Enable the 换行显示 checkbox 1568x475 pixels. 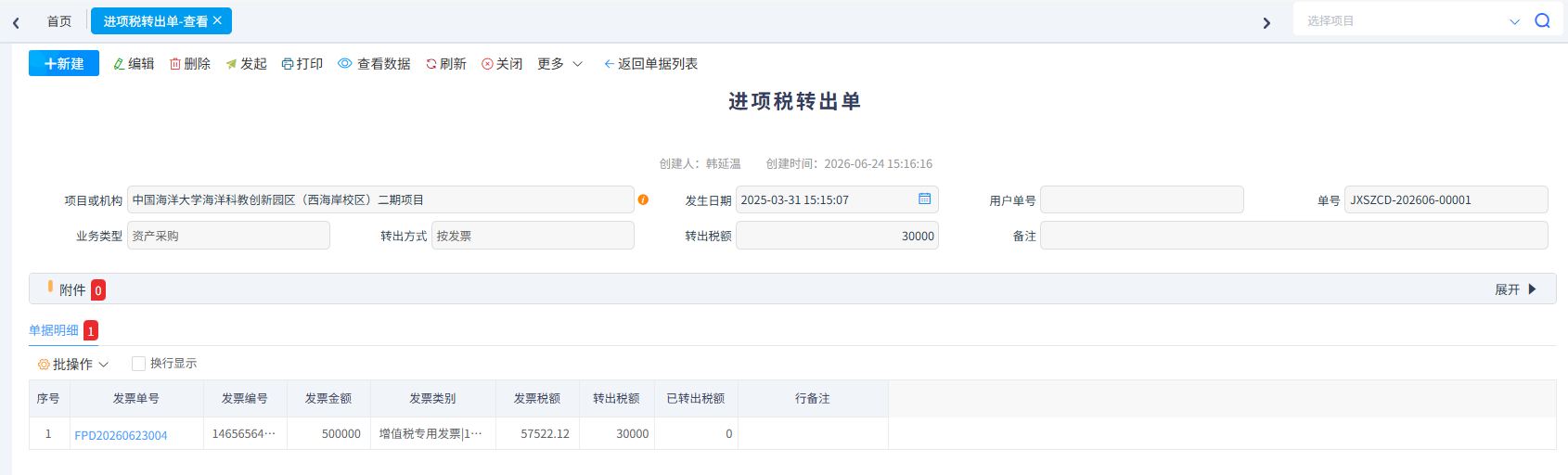coord(138,364)
